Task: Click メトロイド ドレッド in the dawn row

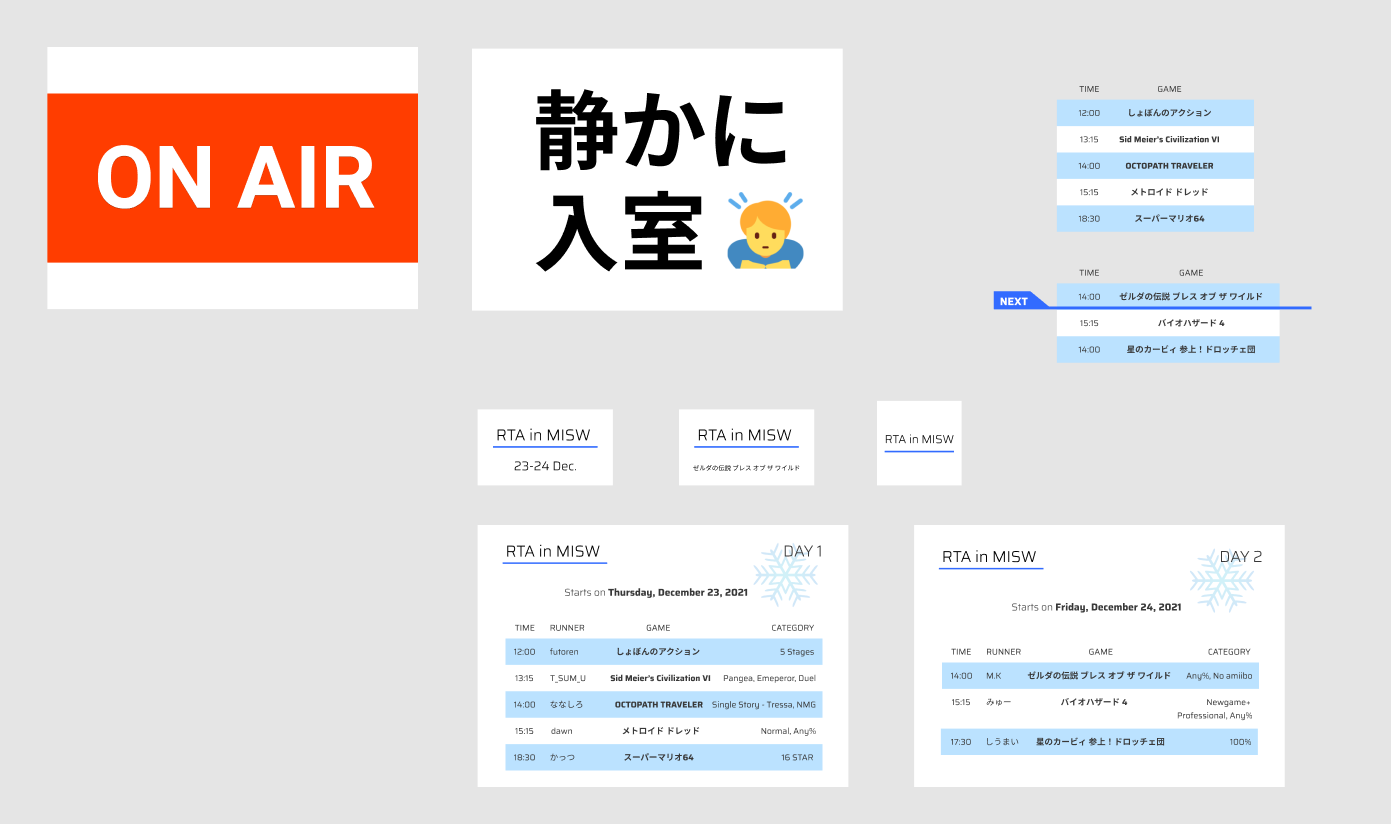Action: (660, 731)
